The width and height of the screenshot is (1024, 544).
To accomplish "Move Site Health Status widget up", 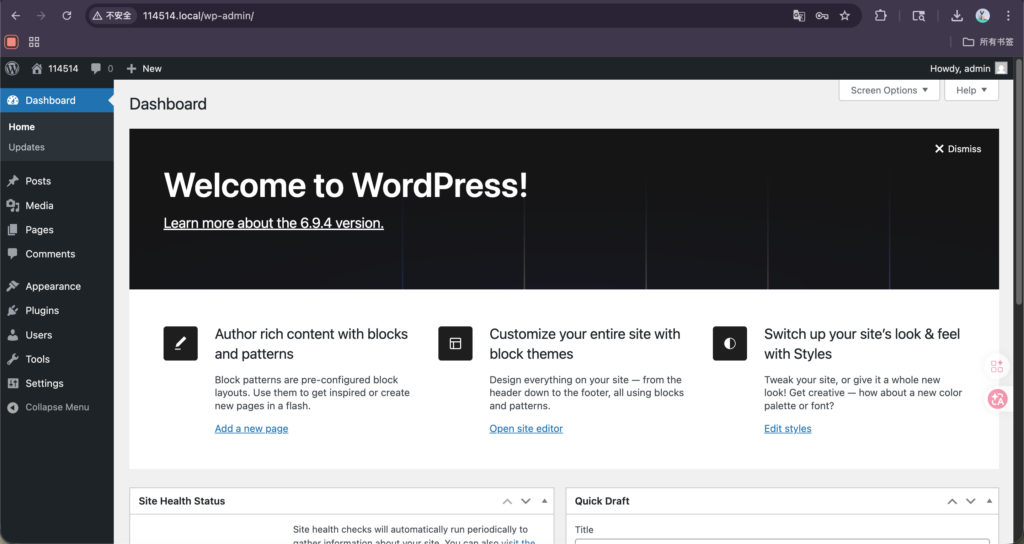I will point(507,501).
